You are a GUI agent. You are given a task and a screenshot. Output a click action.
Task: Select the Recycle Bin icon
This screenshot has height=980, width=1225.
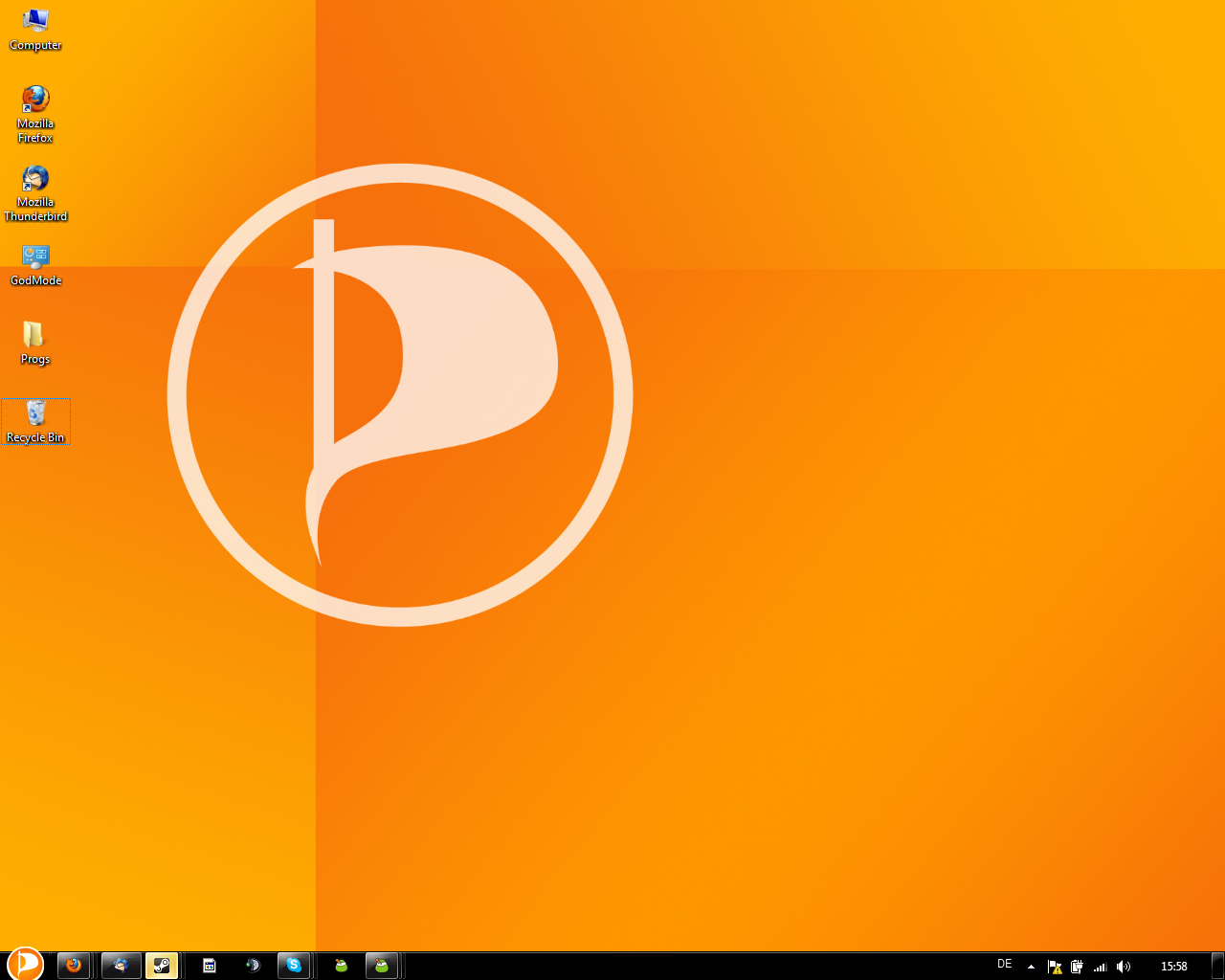click(35, 422)
